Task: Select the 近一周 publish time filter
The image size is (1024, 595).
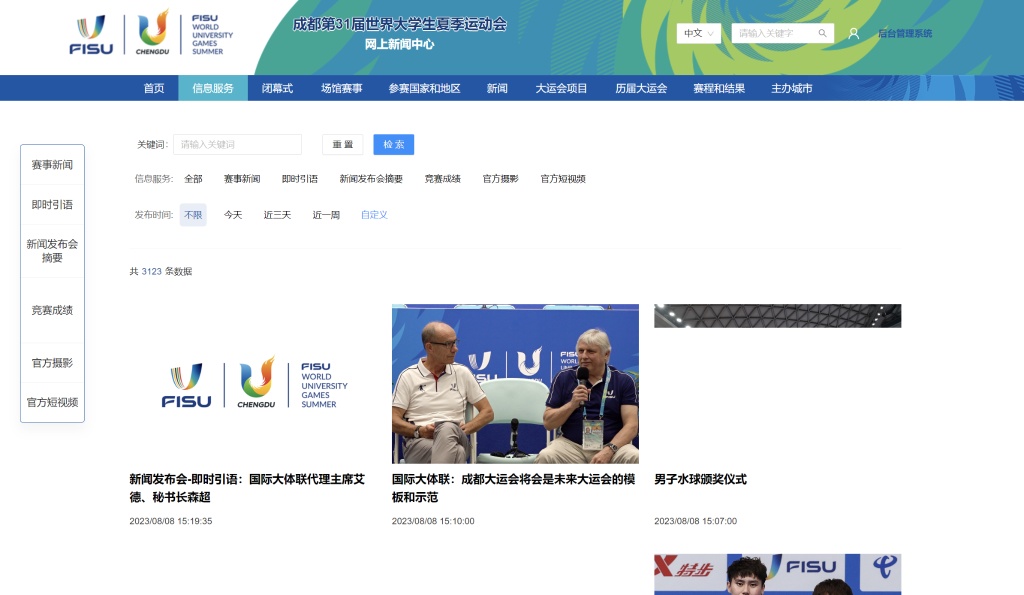Action: (x=326, y=215)
